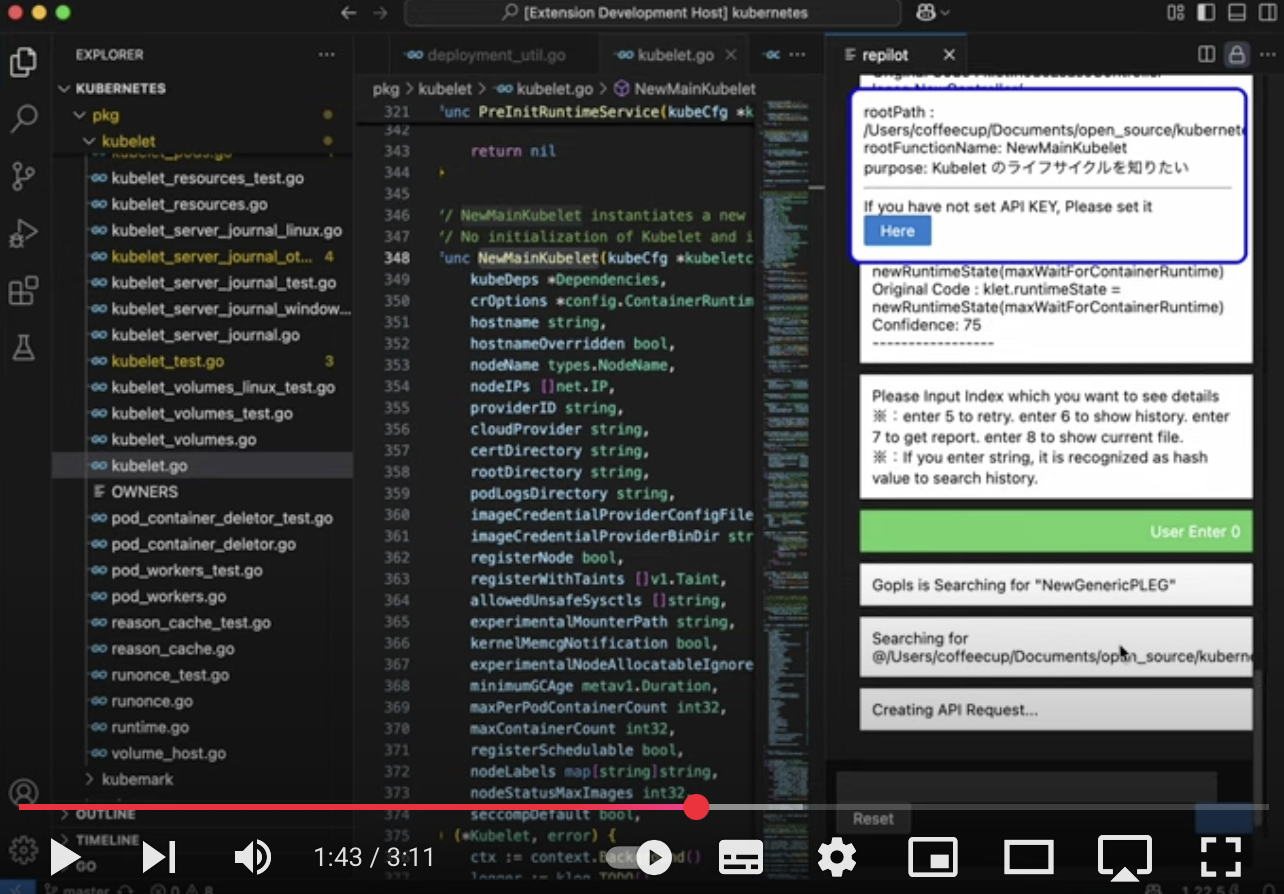Mute the YouTube video volume
The width and height of the screenshot is (1284, 894).
[252, 857]
